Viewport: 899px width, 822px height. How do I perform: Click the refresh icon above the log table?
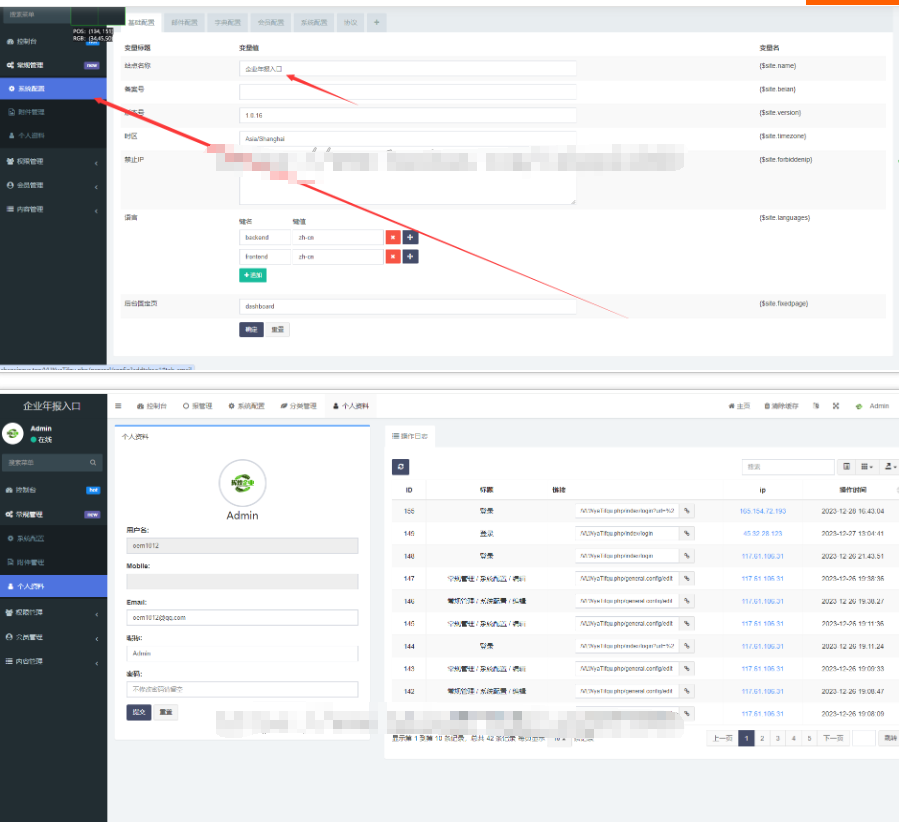click(x=400, y=467)
